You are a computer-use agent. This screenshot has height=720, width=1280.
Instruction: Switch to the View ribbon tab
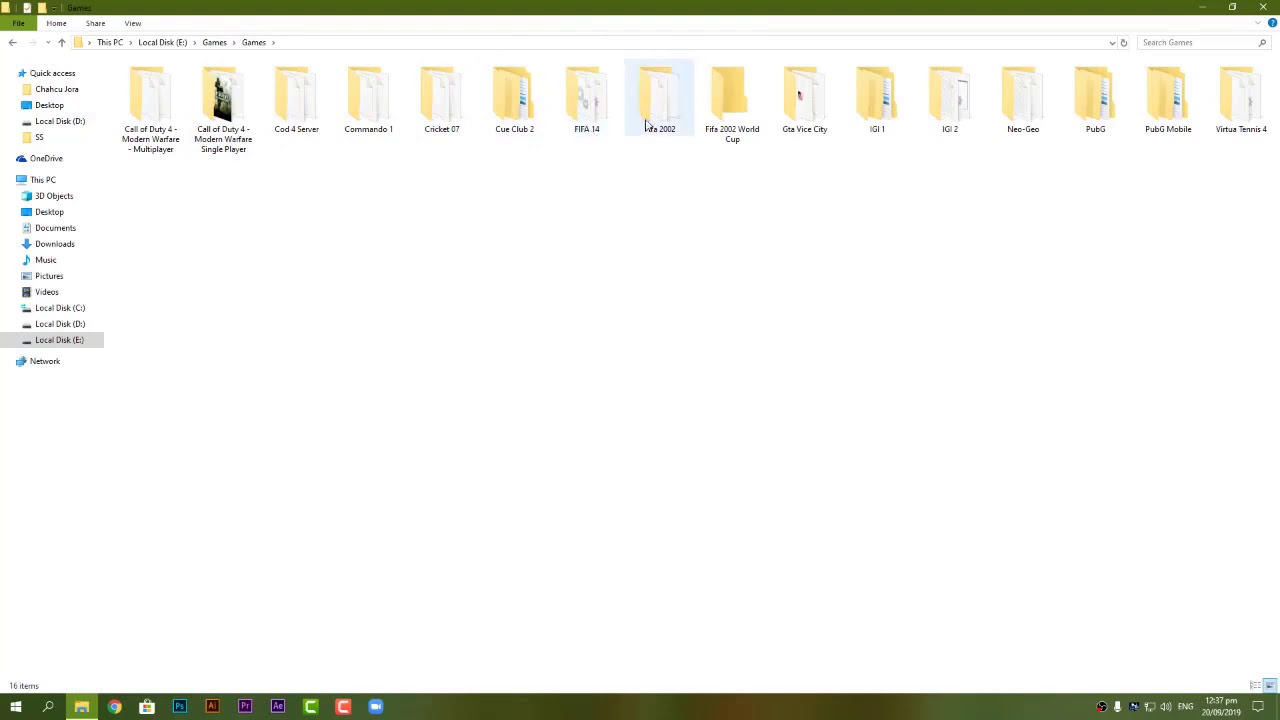point(133,23)
